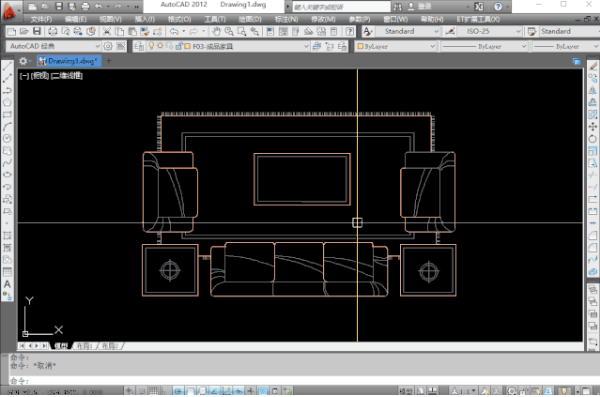Toggle layer freeze sun icon
This screenshot has width=600, height=397.
160,46
